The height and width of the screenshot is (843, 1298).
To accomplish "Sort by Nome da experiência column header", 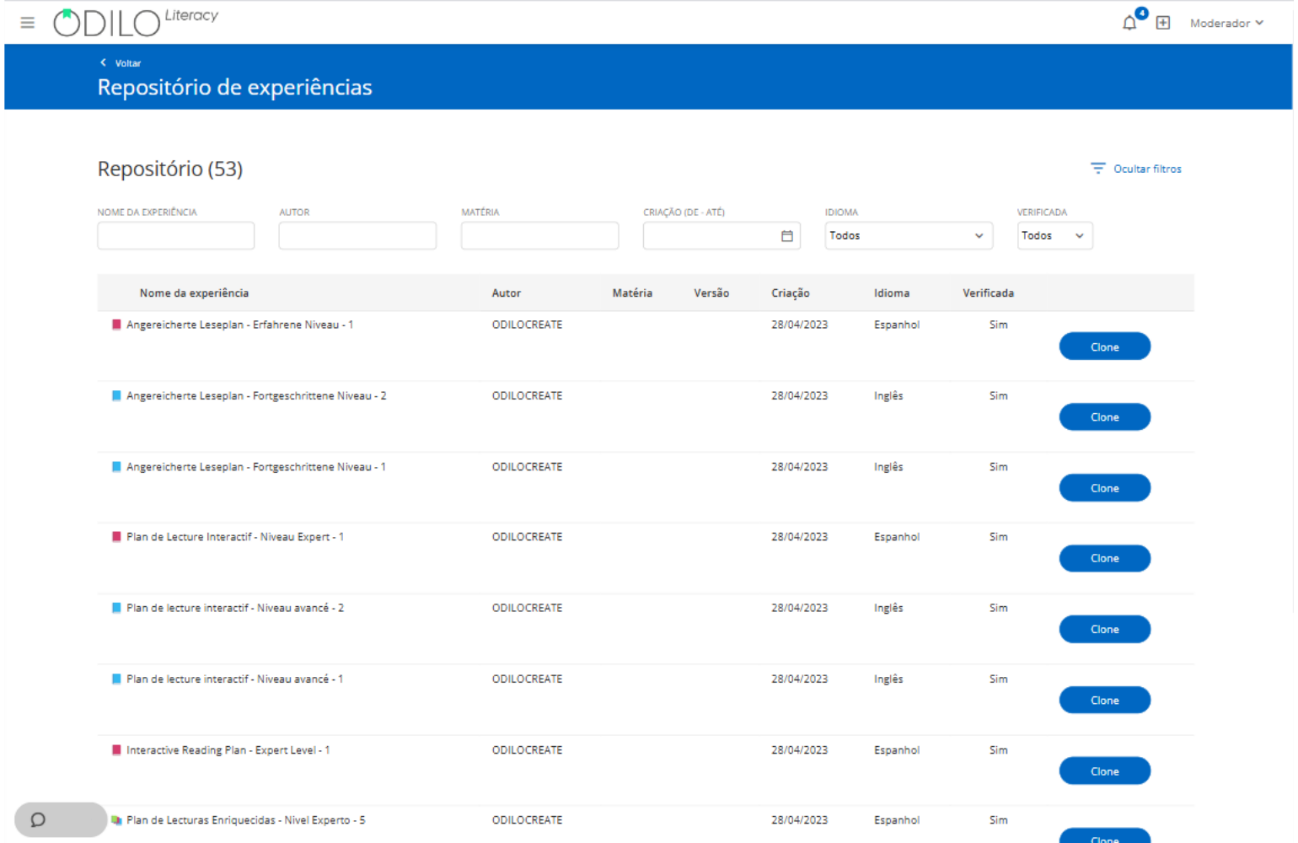I will 194,293.
